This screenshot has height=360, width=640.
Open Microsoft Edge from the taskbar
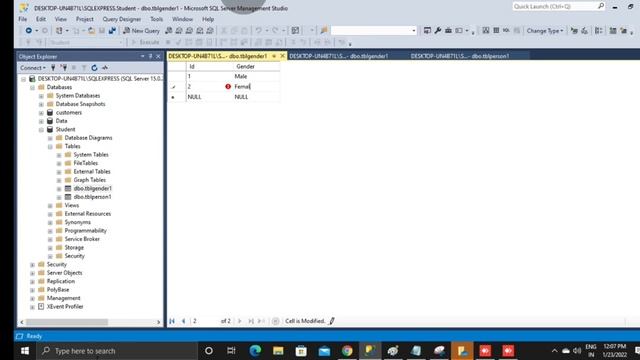[x=255, y=351]
